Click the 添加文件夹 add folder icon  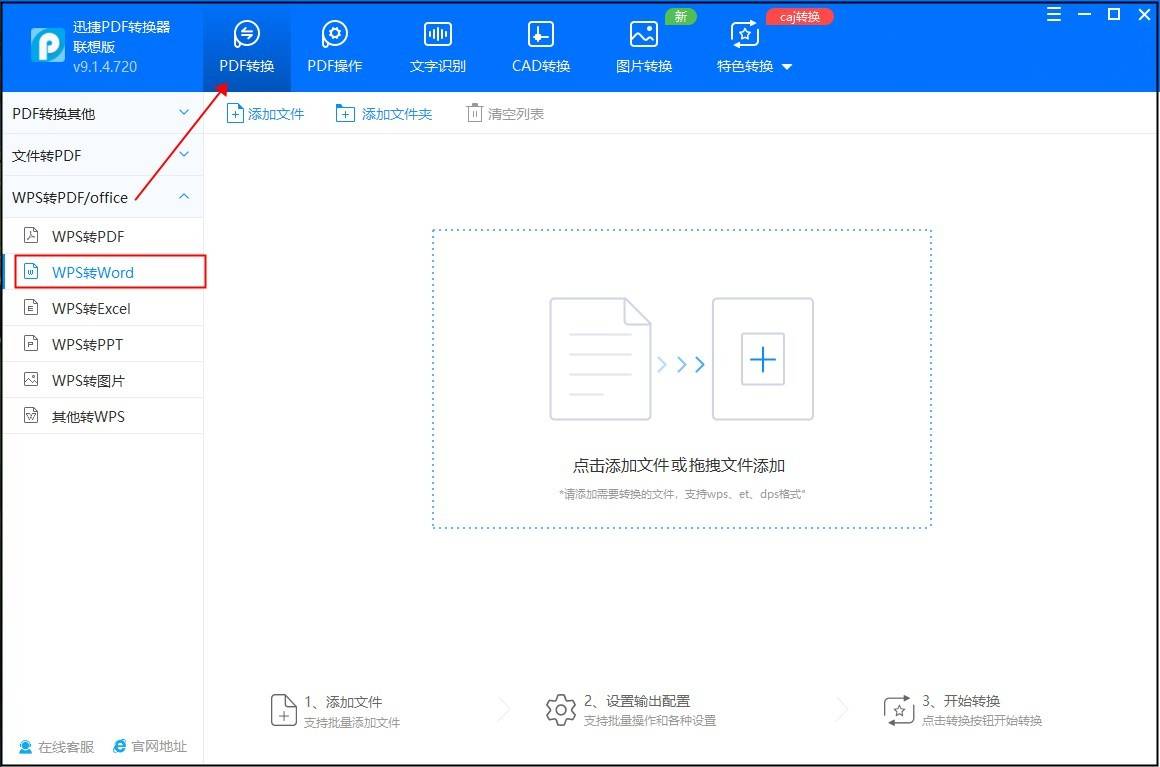point(345,113)
